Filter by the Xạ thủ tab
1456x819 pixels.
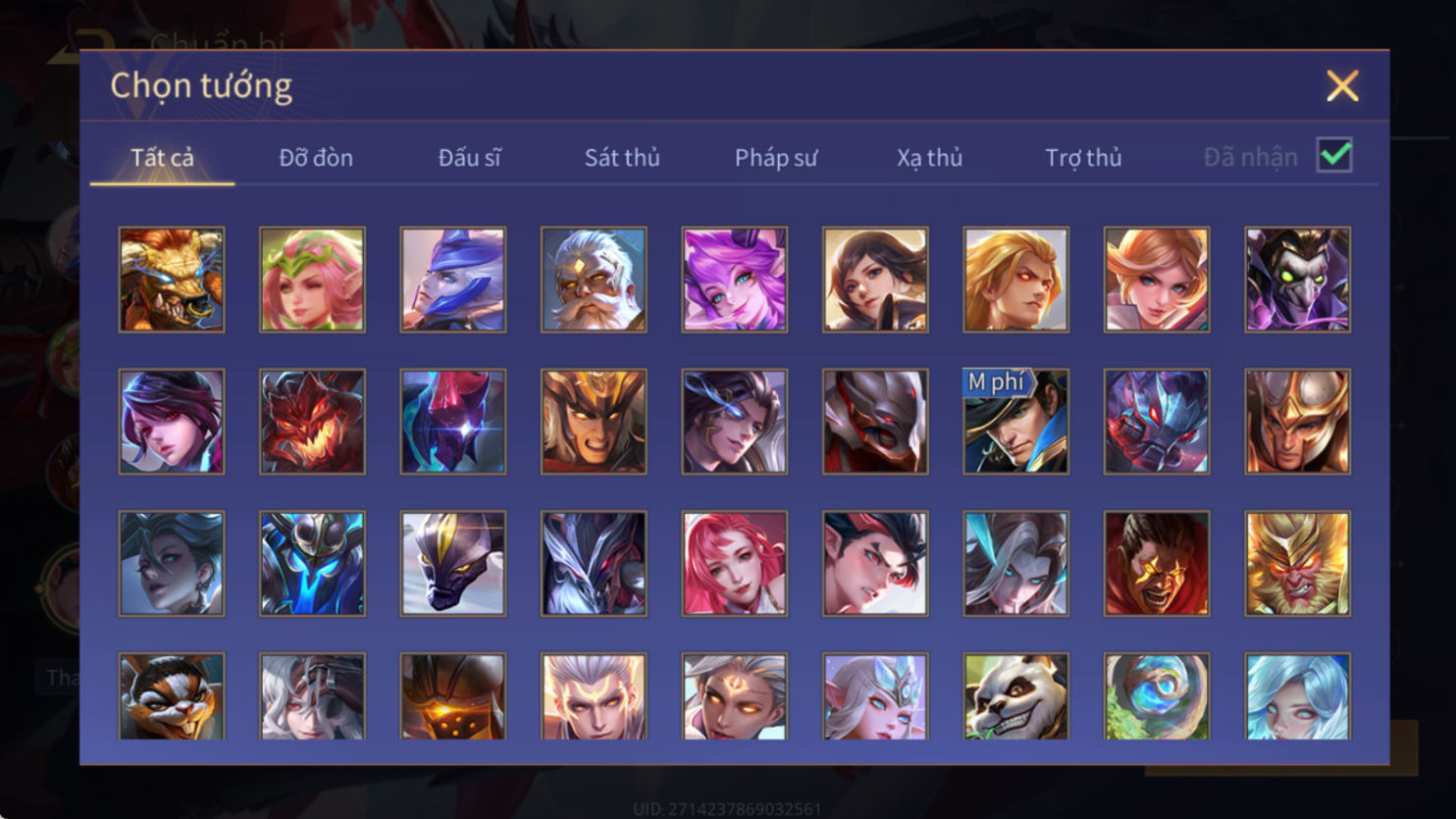tap(929, 158)
